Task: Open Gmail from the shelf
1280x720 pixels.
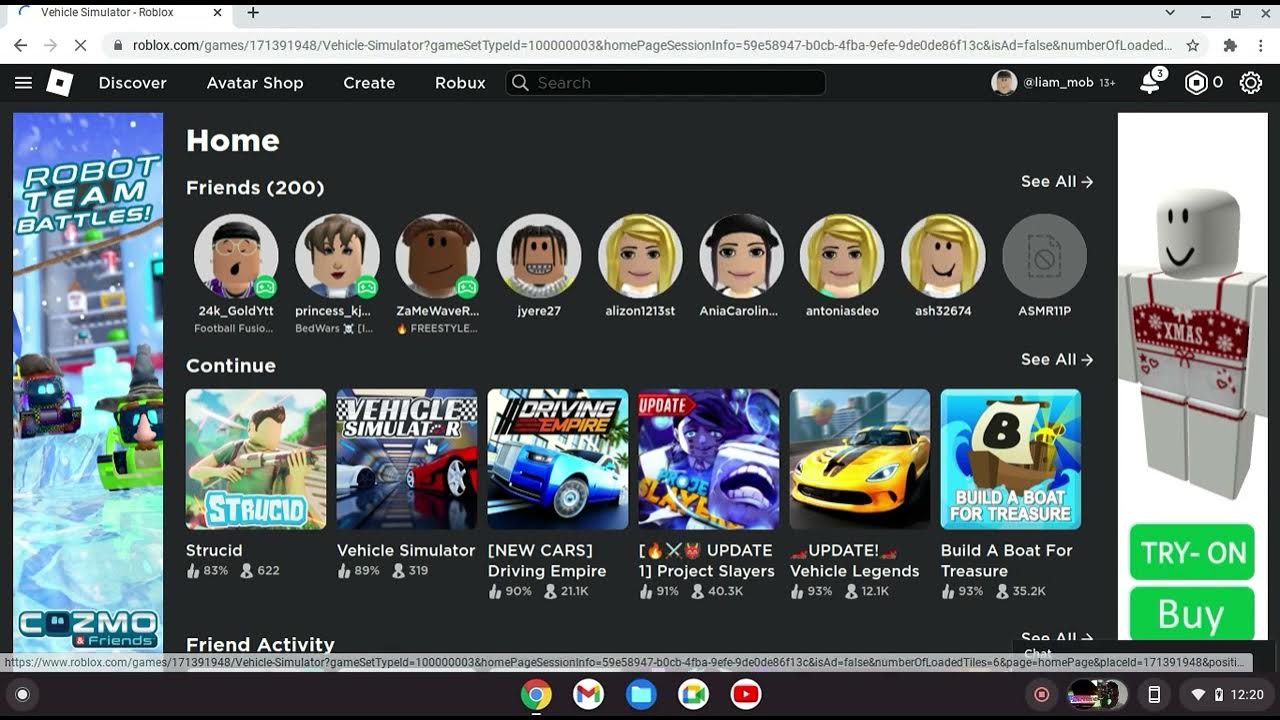Action: click(588, 694)
